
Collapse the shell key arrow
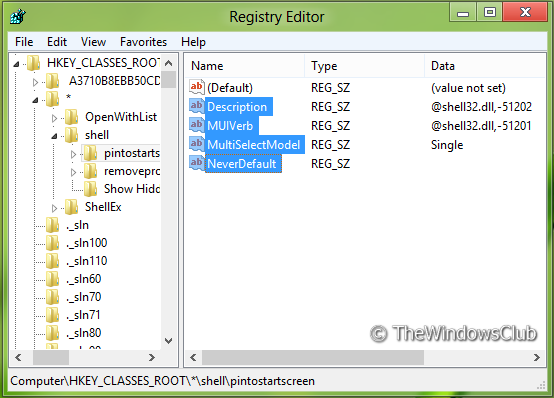point(54,136)
